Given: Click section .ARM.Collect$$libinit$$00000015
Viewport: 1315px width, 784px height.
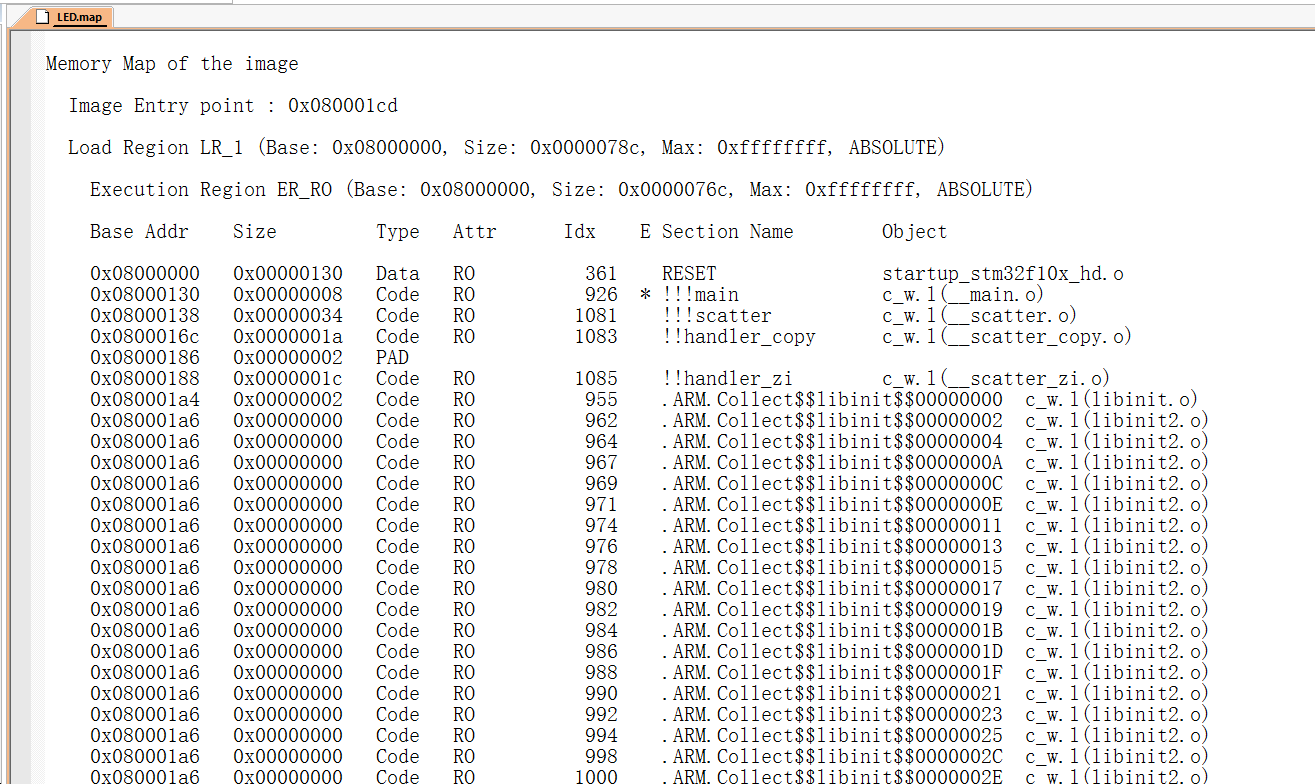Looking at the screenshot, I should tap(832, 568).
